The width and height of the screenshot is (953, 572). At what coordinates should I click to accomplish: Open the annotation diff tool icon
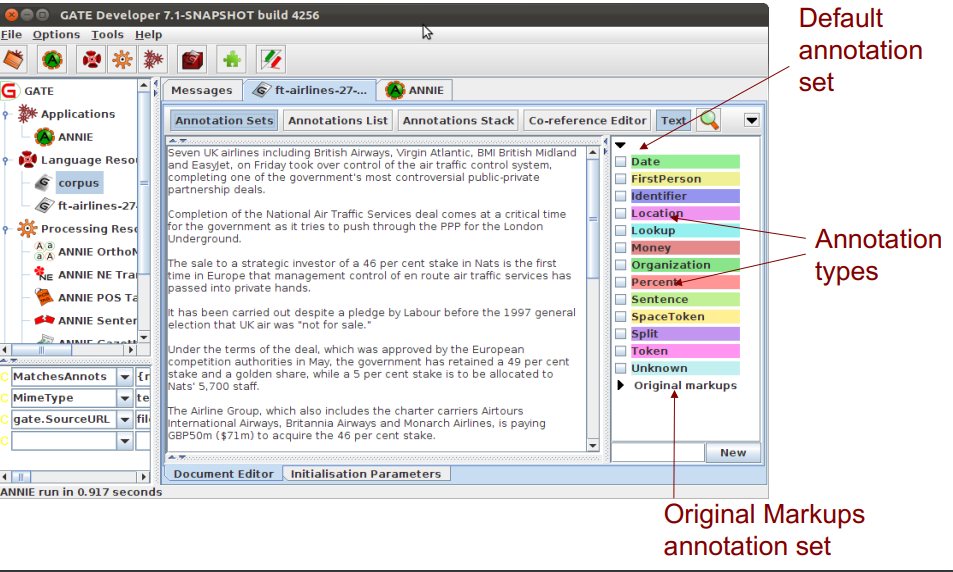click(x=270, y=60)
